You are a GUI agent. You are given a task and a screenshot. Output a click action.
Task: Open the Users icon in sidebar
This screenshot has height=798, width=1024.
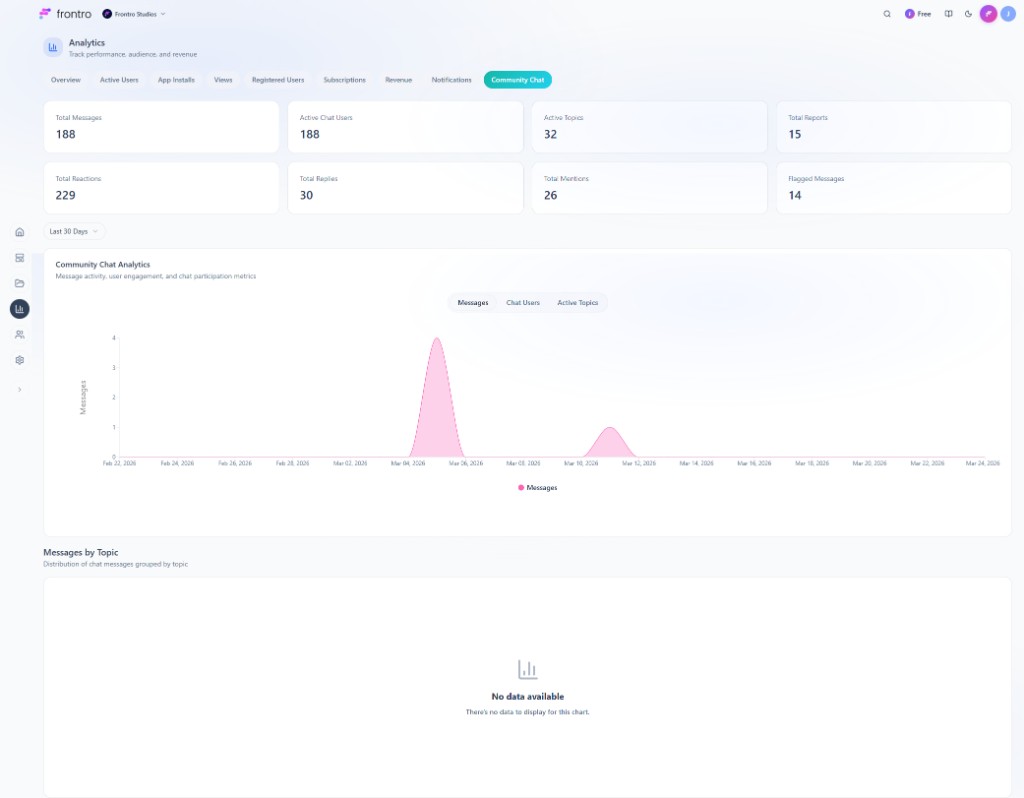(x=19, y=334)
